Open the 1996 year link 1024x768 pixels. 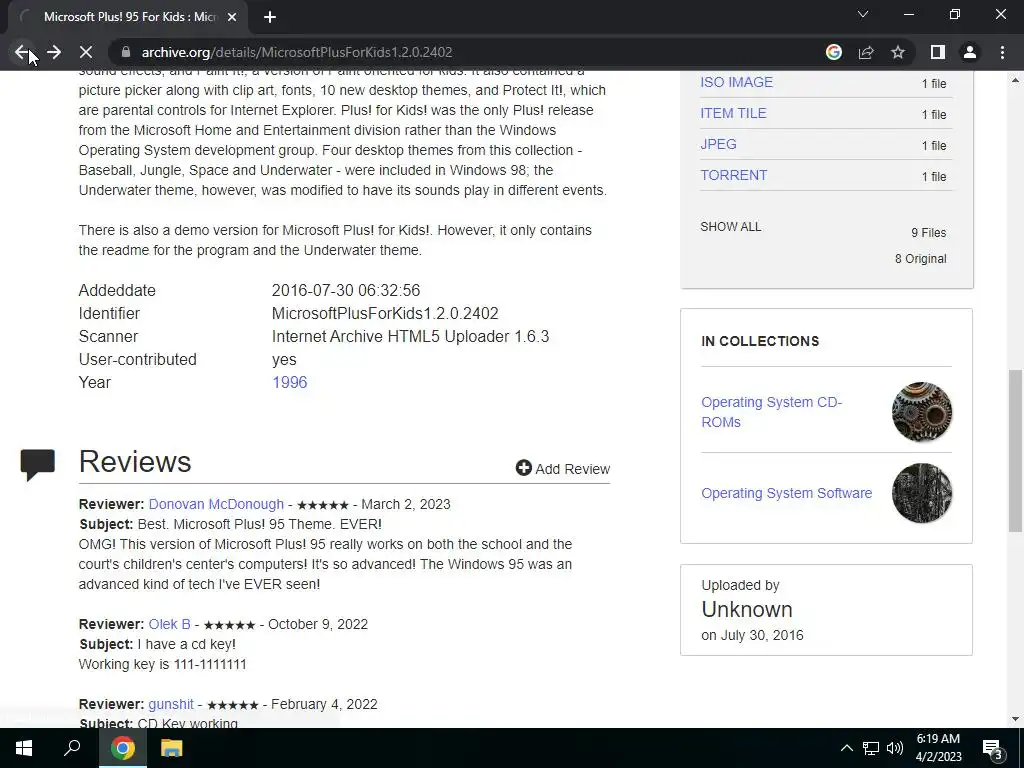pos(289,383)
